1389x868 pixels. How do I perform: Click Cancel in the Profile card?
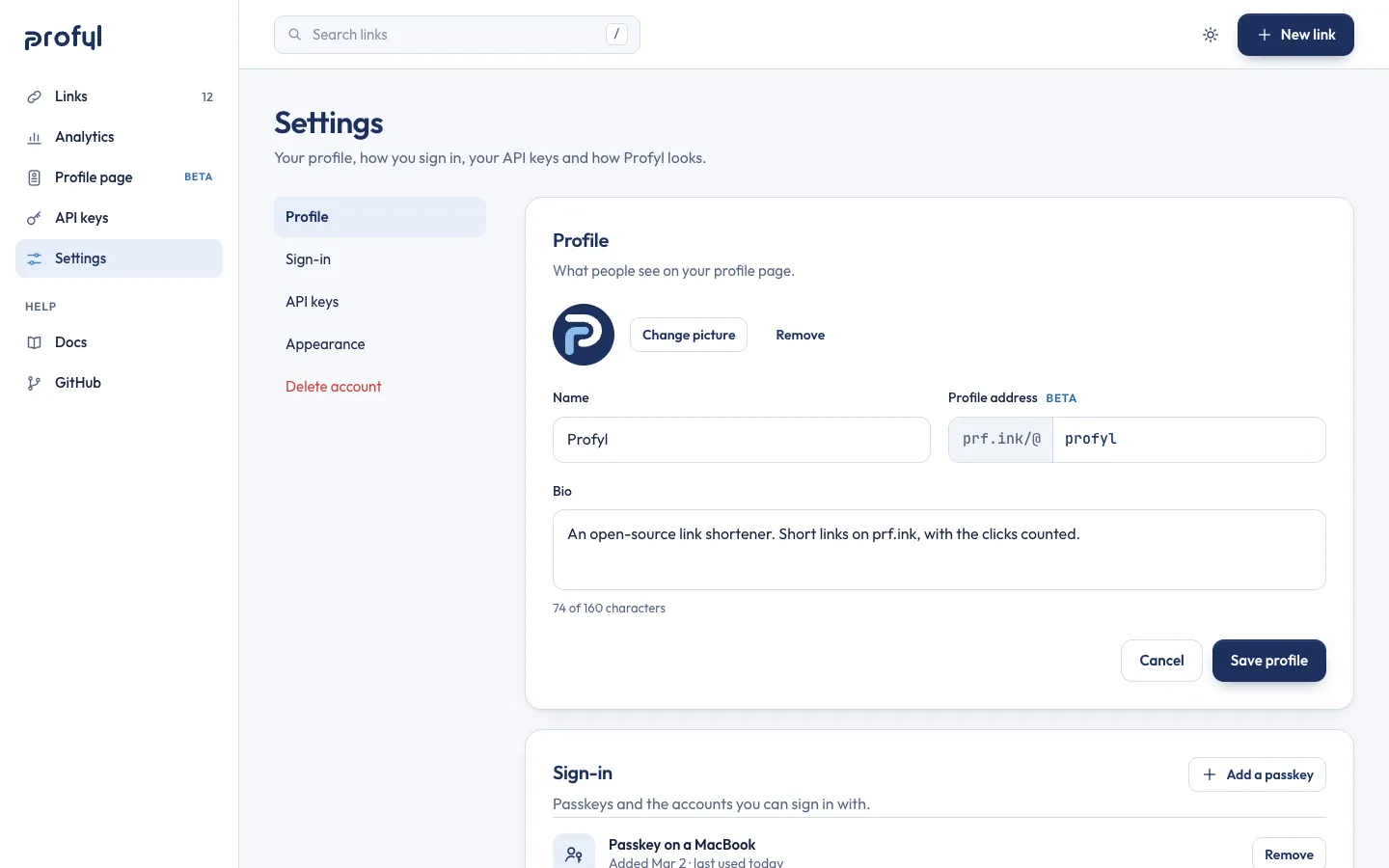coord(1161,661)
